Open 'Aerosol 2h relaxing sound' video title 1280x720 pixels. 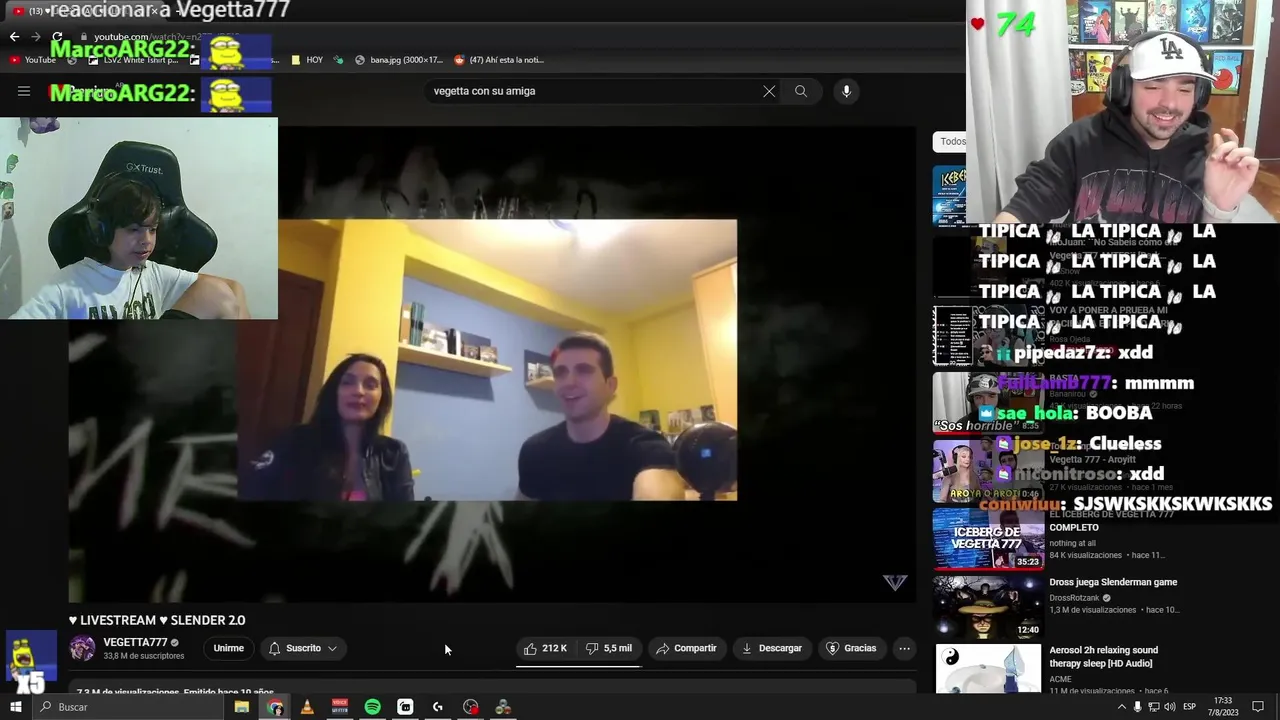1103,656
